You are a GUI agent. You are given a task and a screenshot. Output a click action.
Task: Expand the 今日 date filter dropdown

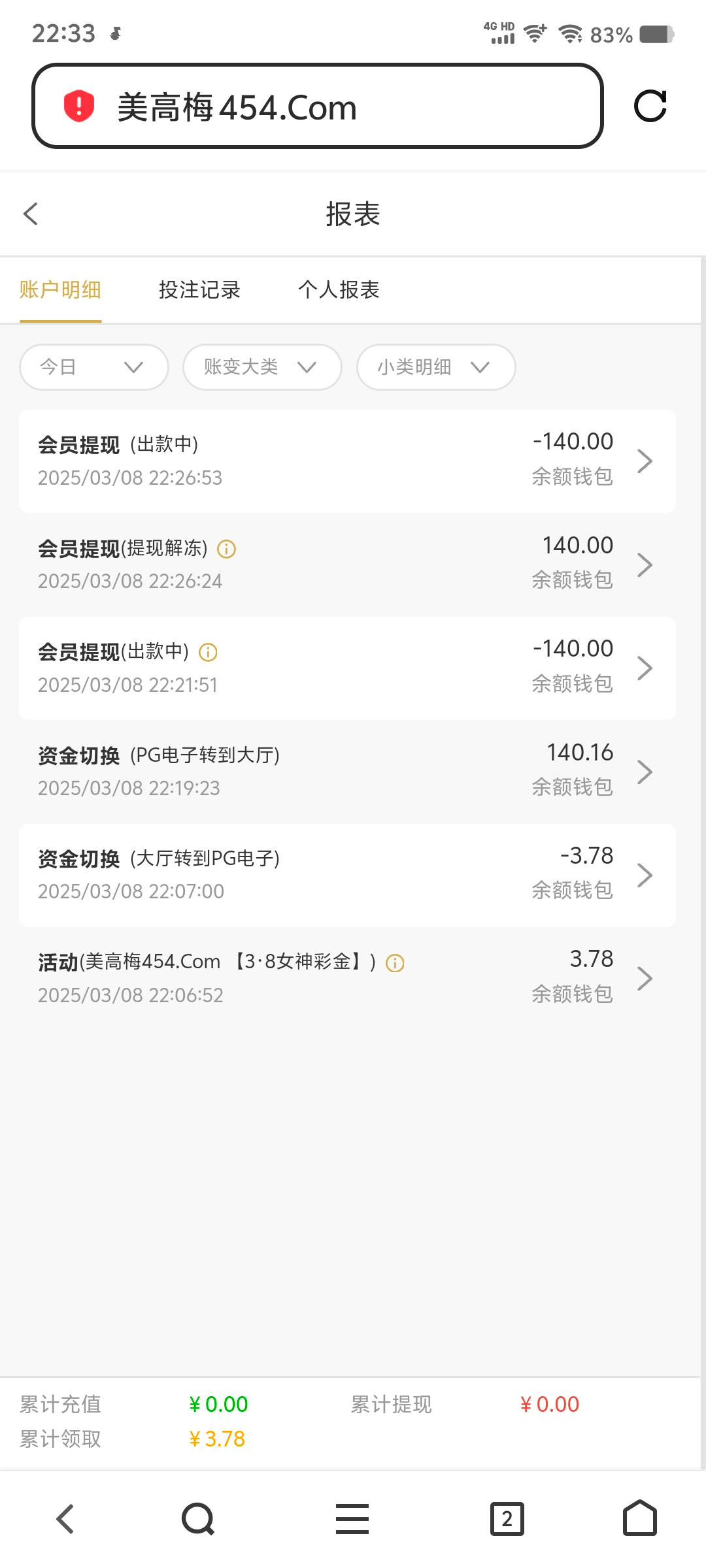(94, 367)
